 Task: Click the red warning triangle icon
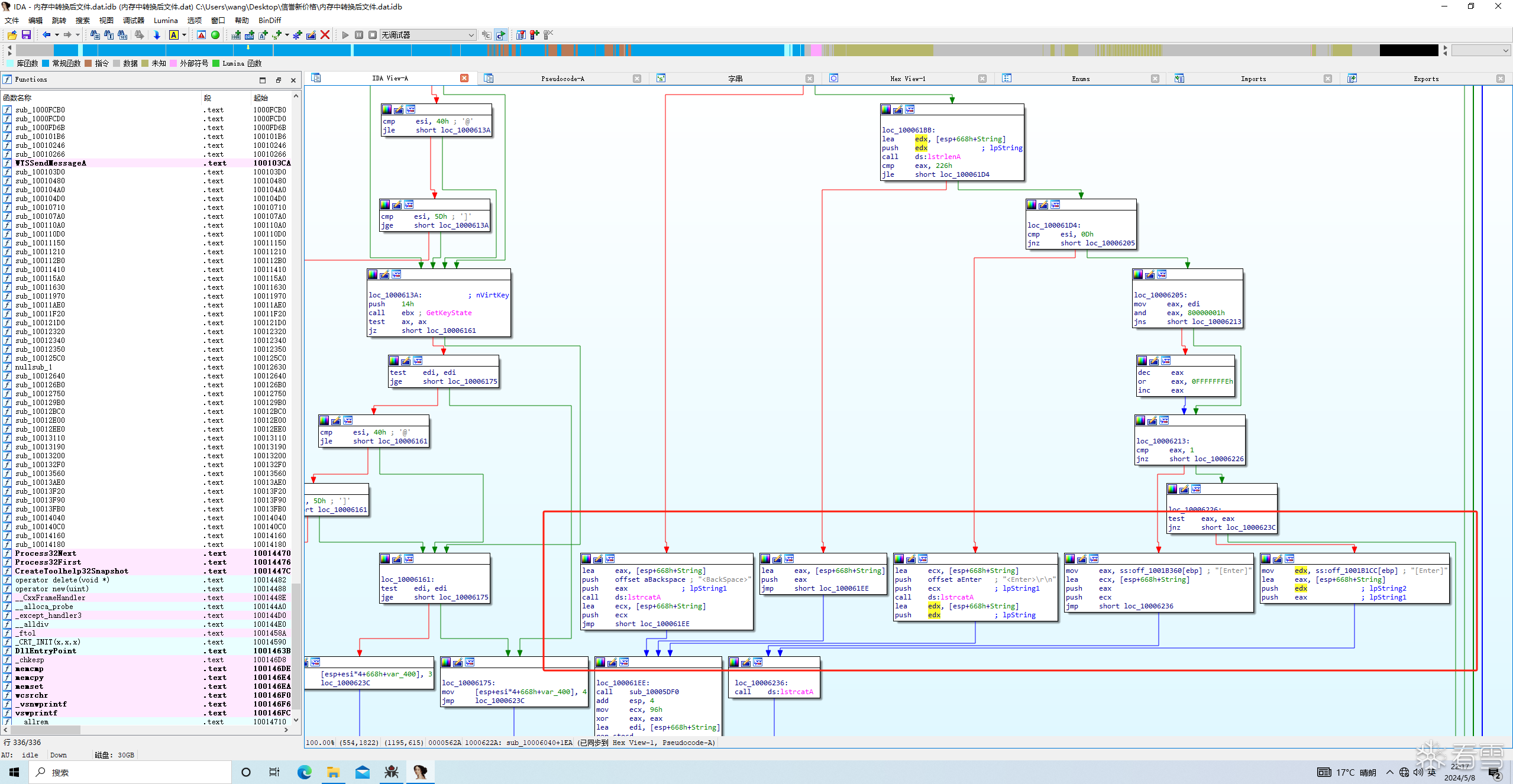point(202,35)
